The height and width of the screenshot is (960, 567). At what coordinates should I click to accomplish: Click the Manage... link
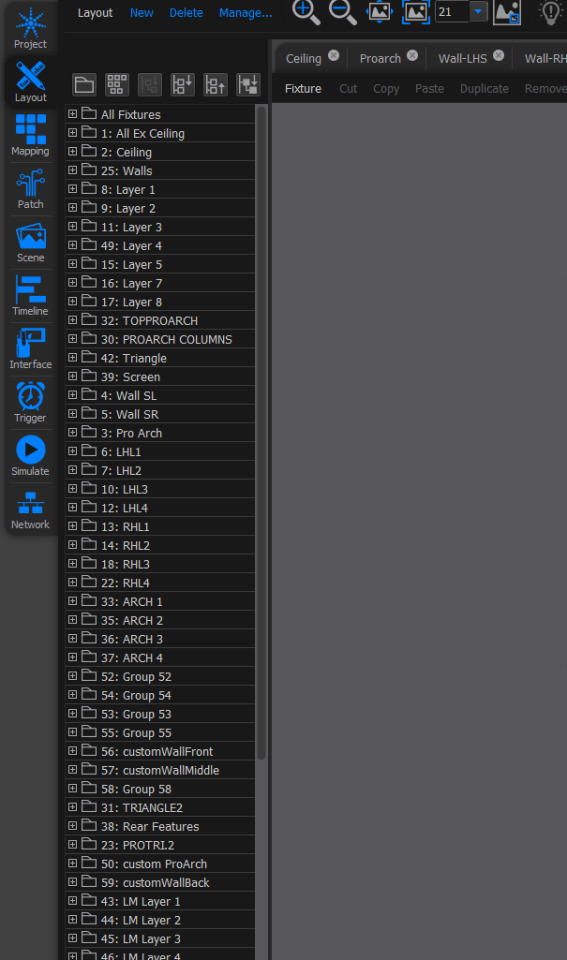pyautogui.click(x=246, y=13)
